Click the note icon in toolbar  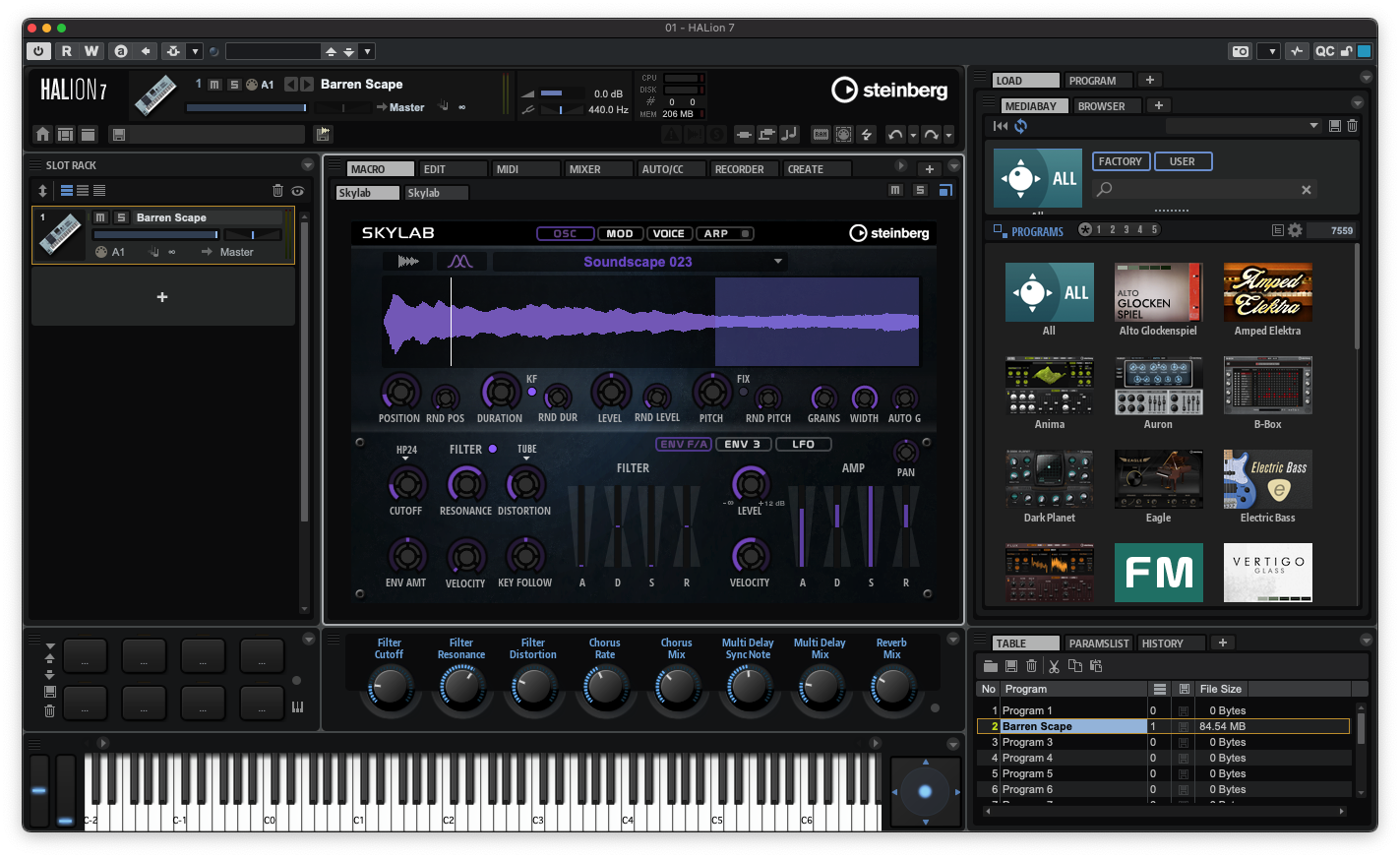(x=789, y=134)
